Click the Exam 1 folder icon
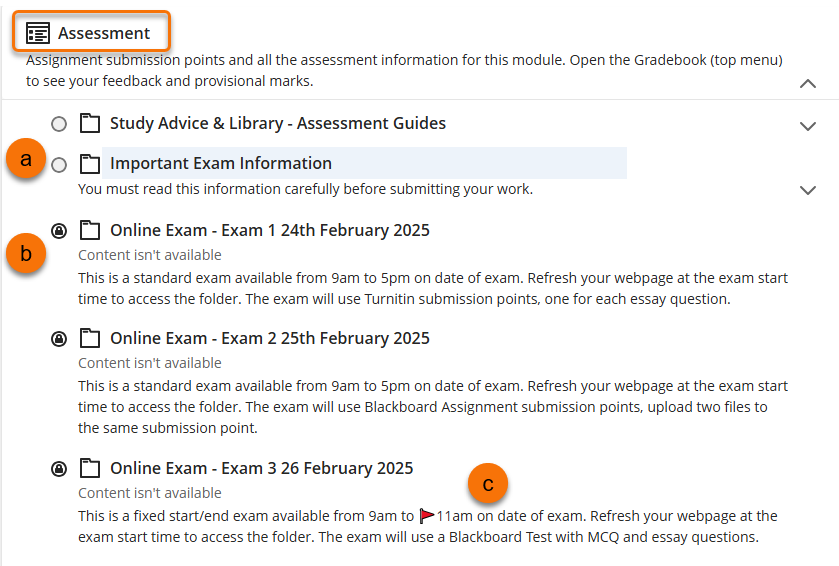 tap(90, 231)
